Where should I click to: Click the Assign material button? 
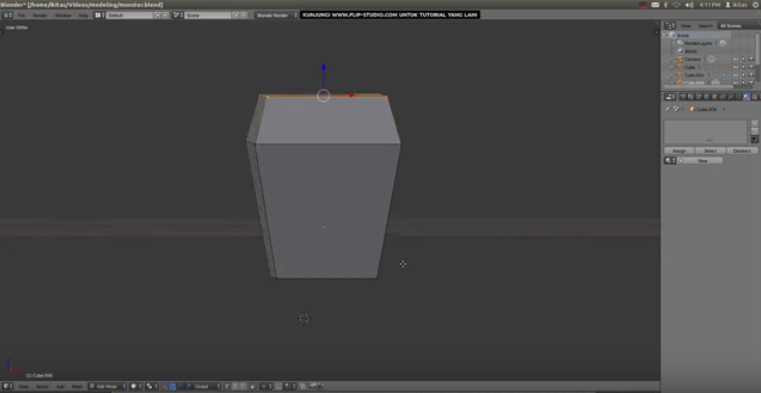679,151
